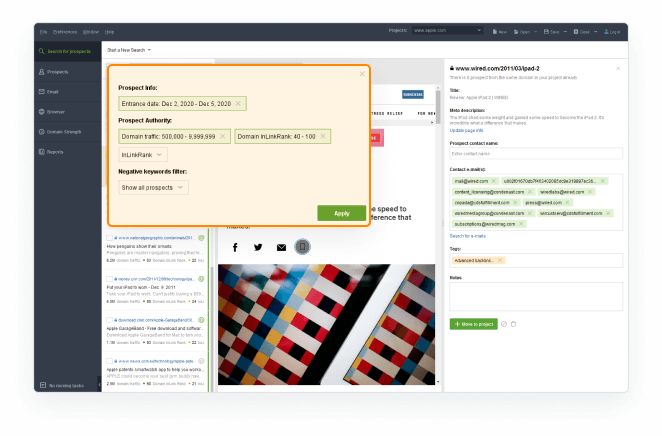Click 'How penguins show their smarts' title
Screen dimensions: 662x436
pyautogui.click(x=139, y=246)
